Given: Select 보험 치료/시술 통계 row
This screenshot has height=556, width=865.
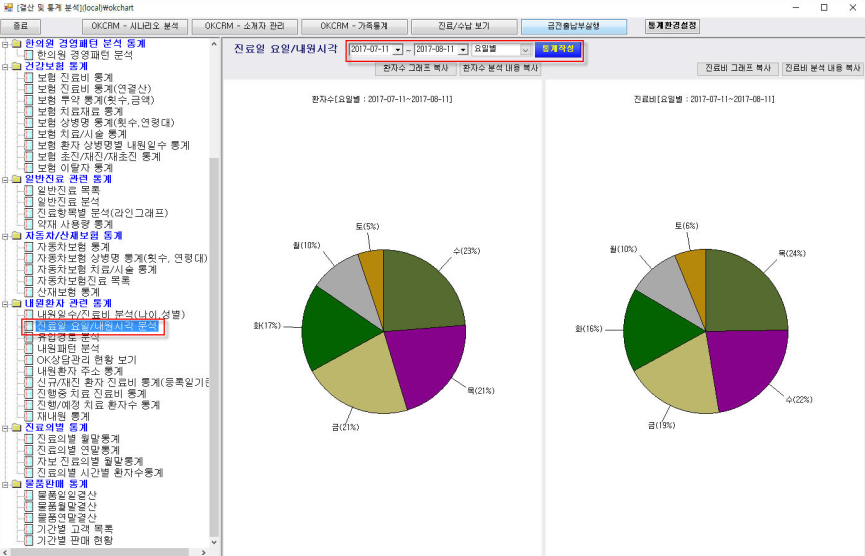Looking at the screenshot, I should click(x=82, y=133).
